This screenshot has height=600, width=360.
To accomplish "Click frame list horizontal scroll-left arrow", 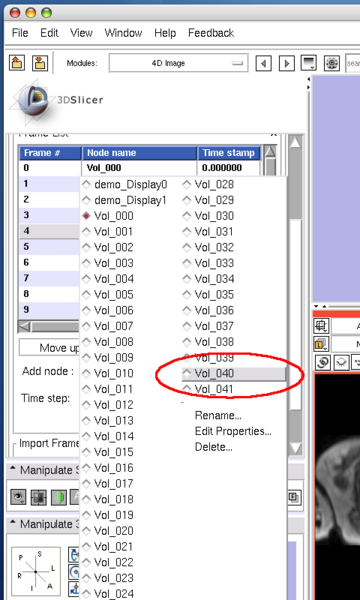I will point(25,327).
